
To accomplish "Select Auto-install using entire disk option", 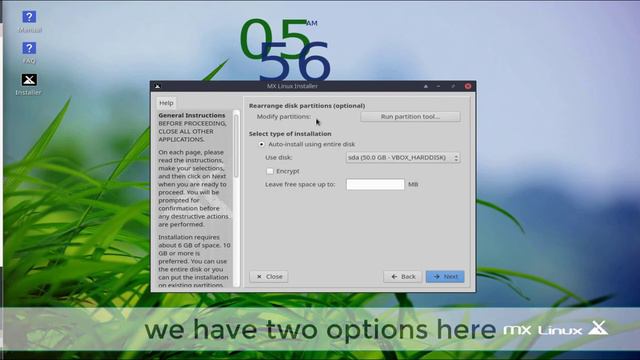I will (x=262, y=144).
